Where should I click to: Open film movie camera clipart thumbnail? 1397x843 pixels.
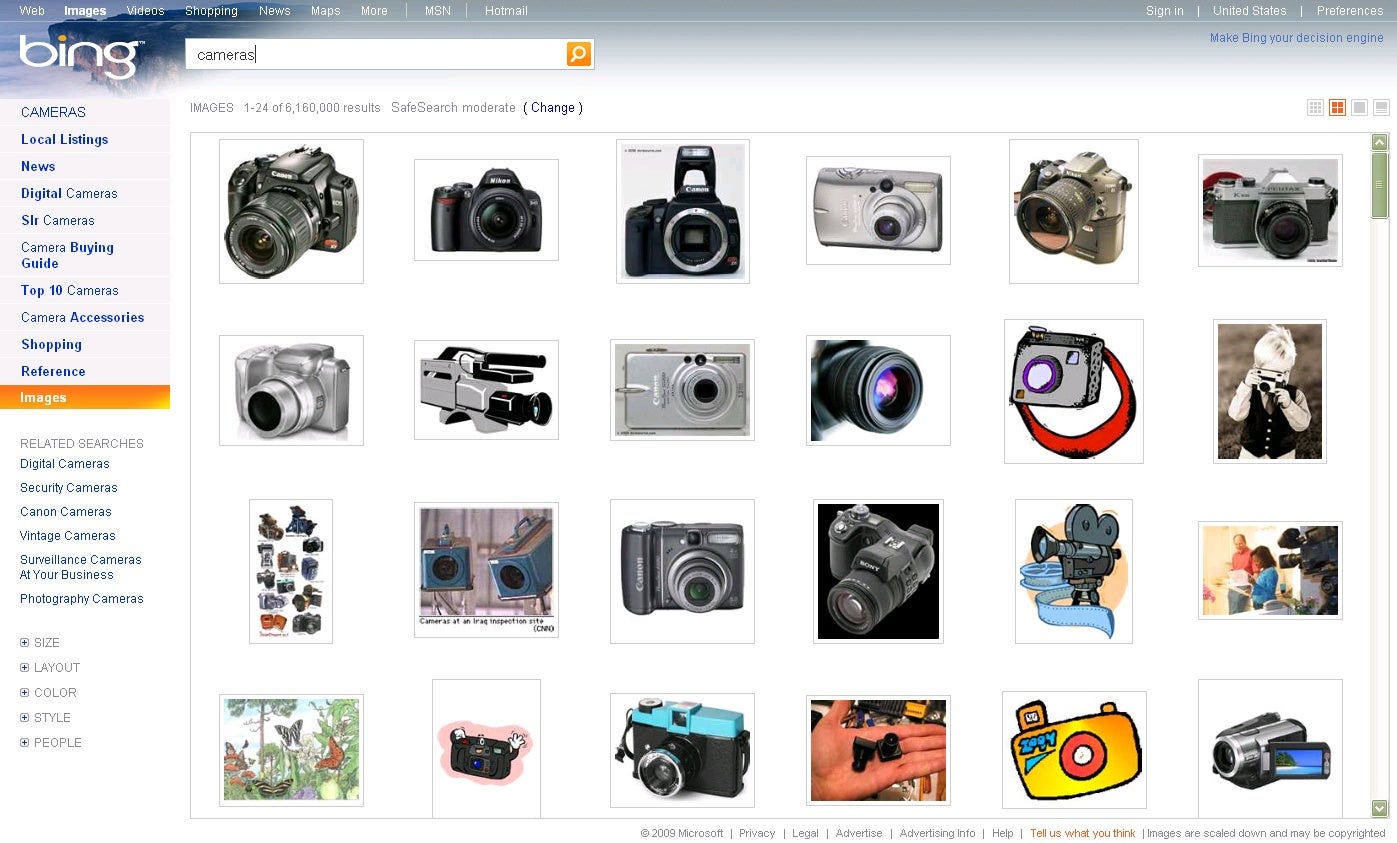(x=1074, y=571)
